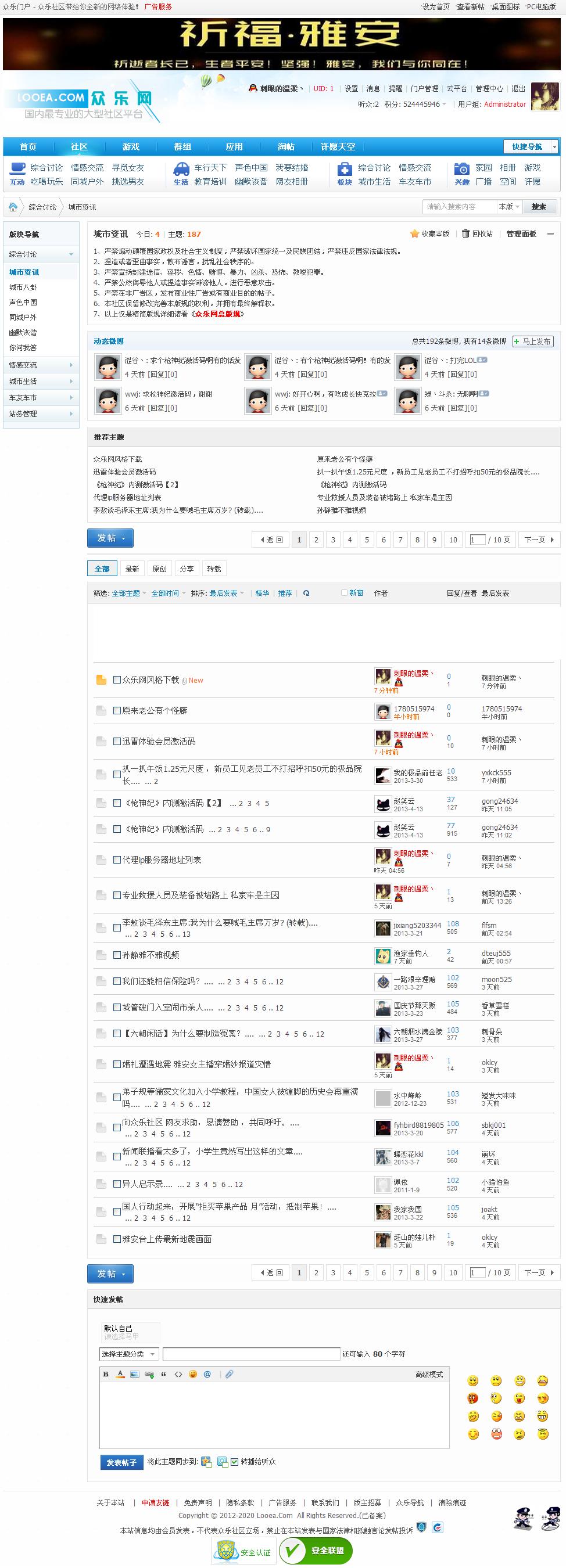Click the star icon beside 收藏本版
Screen dimensions: 566x1568
point(414,233)
